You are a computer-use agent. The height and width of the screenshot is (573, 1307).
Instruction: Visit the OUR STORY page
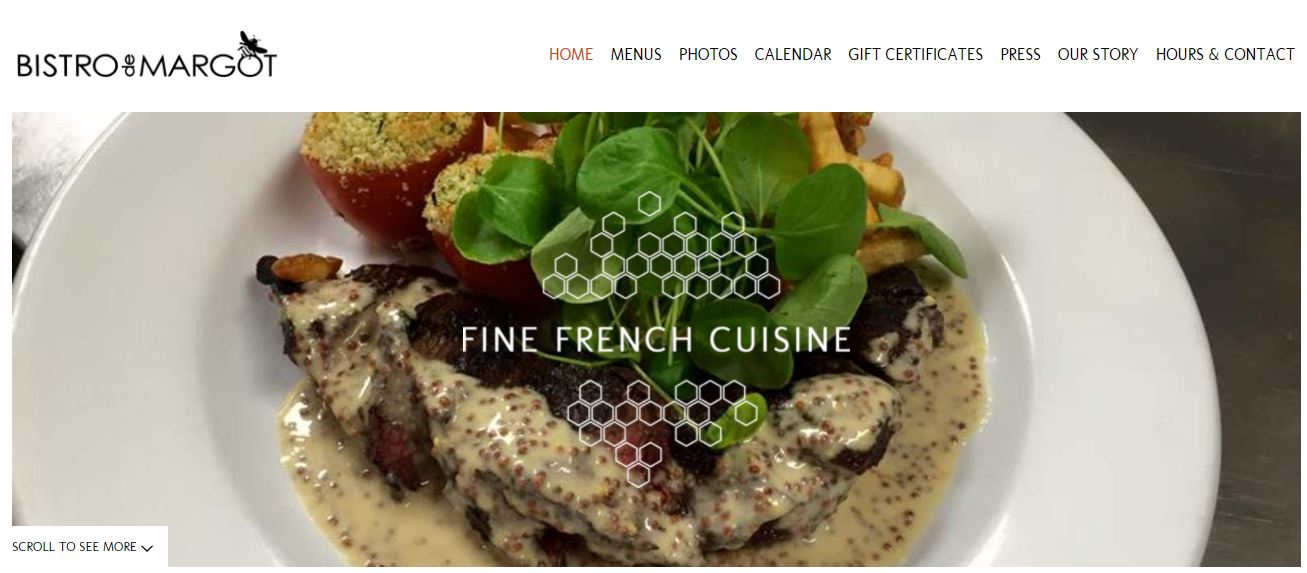click(x=1098, y=55)
